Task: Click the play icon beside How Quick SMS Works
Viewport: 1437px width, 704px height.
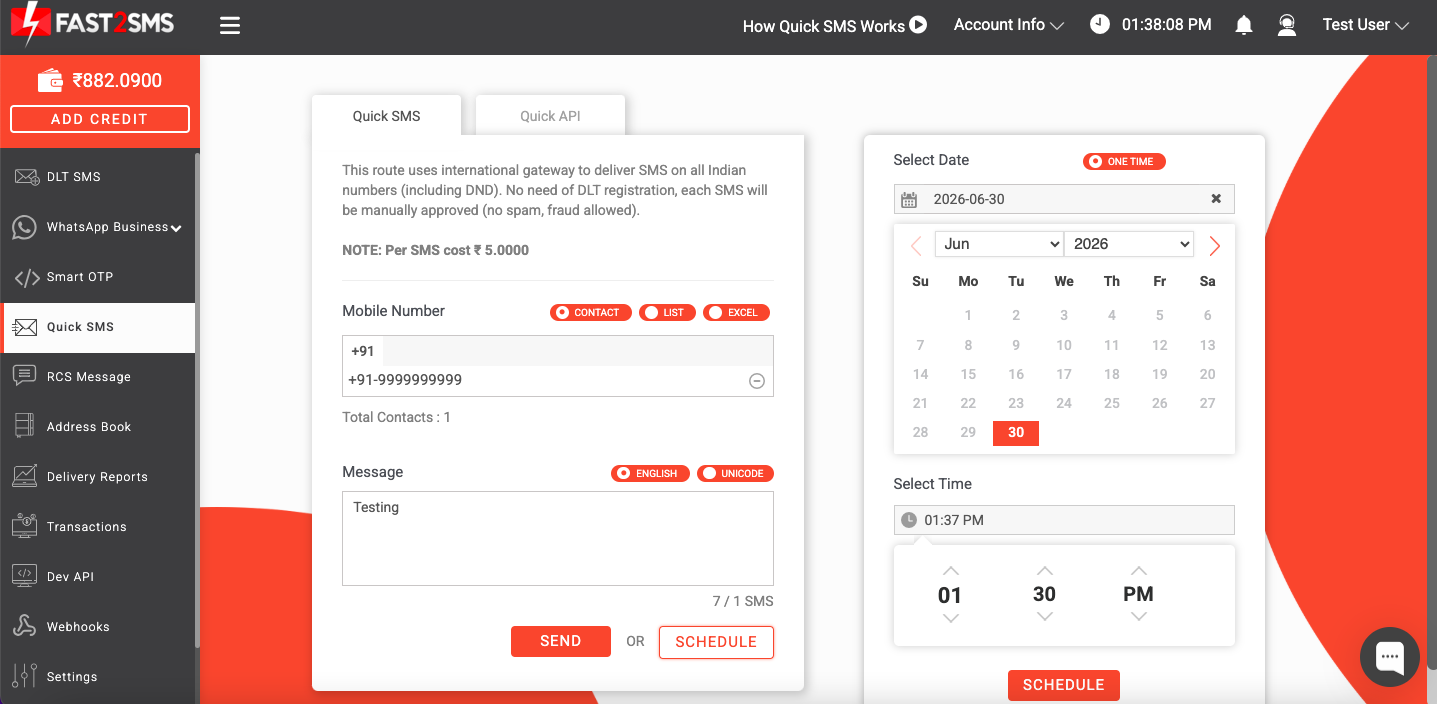Action: click(x=918, y=25)
